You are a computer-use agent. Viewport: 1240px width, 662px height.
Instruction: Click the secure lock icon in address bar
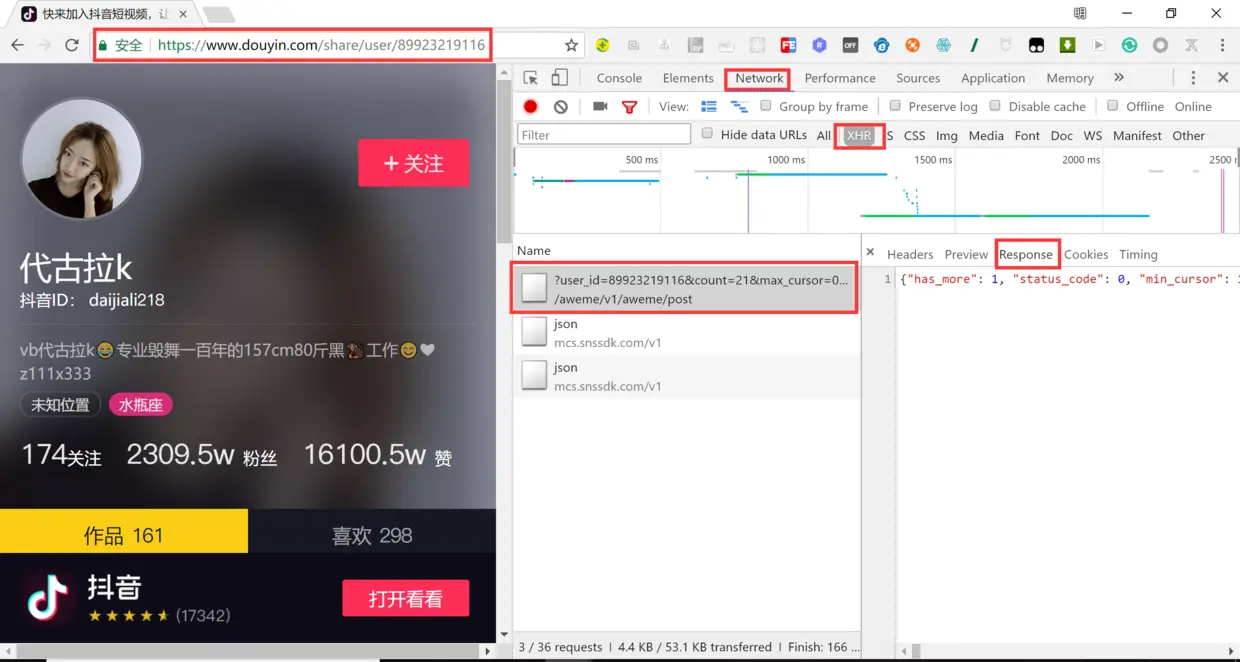pos(102,45)
